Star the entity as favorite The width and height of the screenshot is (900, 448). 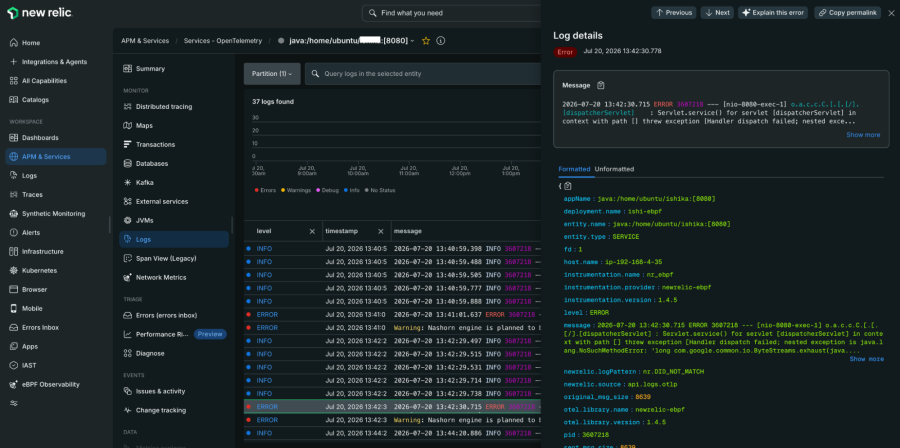pyautogui.click(x=426, y=41)
